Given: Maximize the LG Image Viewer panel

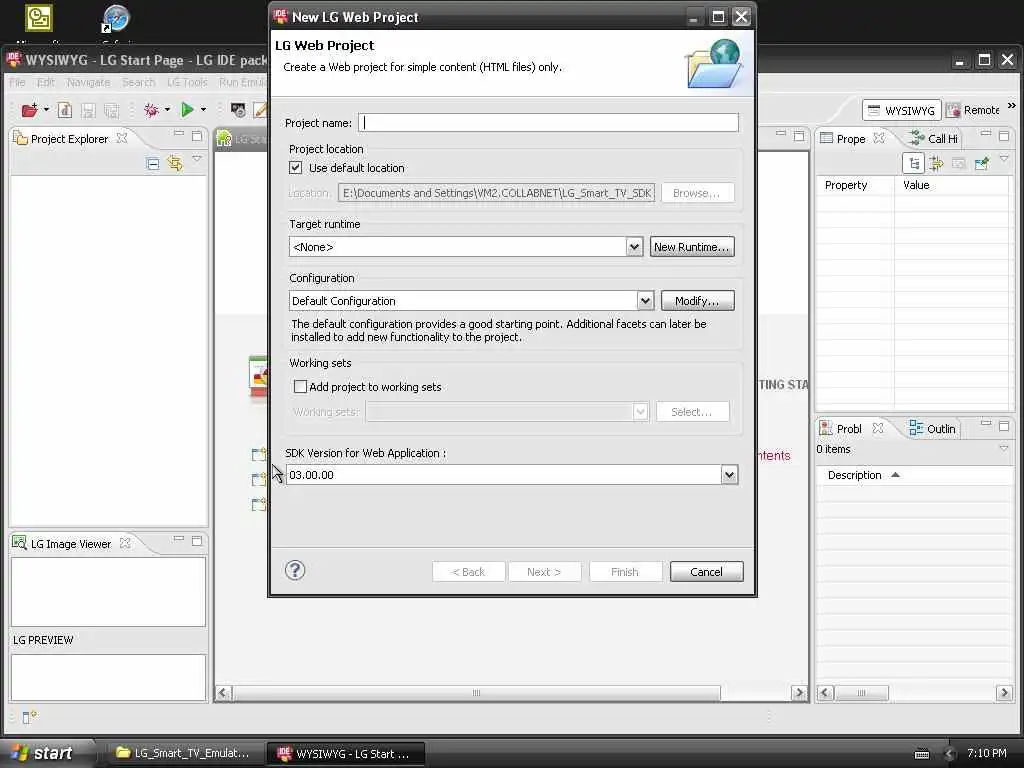Looking at the screenshot, I should (x=197, y=541).
